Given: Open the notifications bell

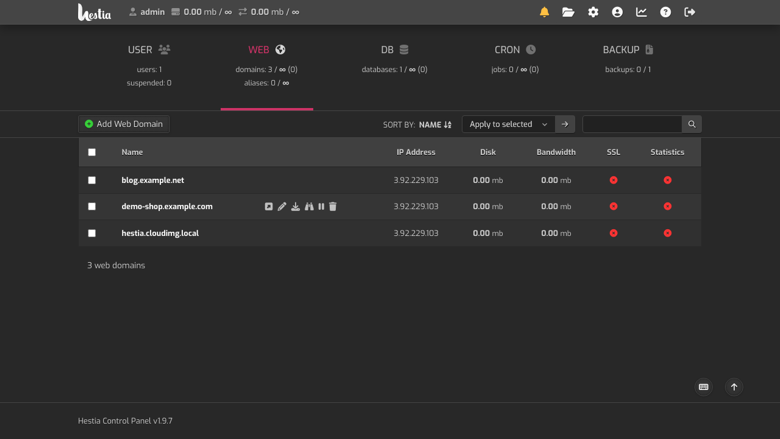Looking at the screenshot, I should 544,12.
